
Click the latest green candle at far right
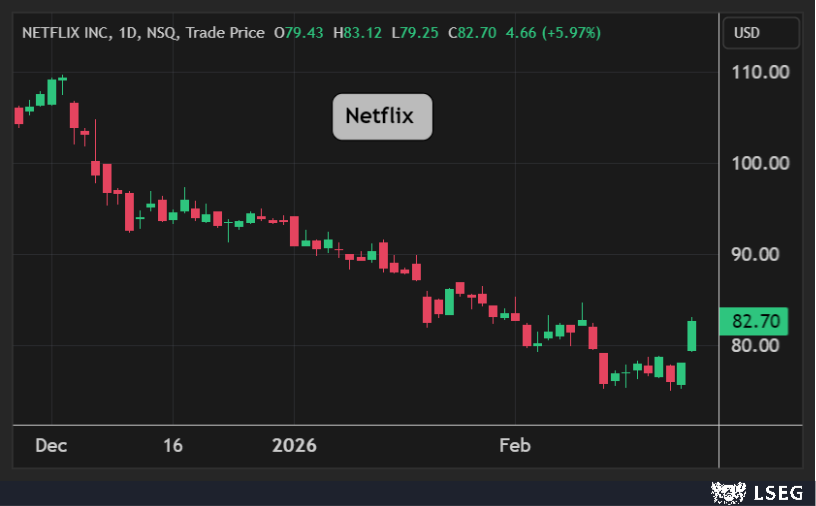691,335
